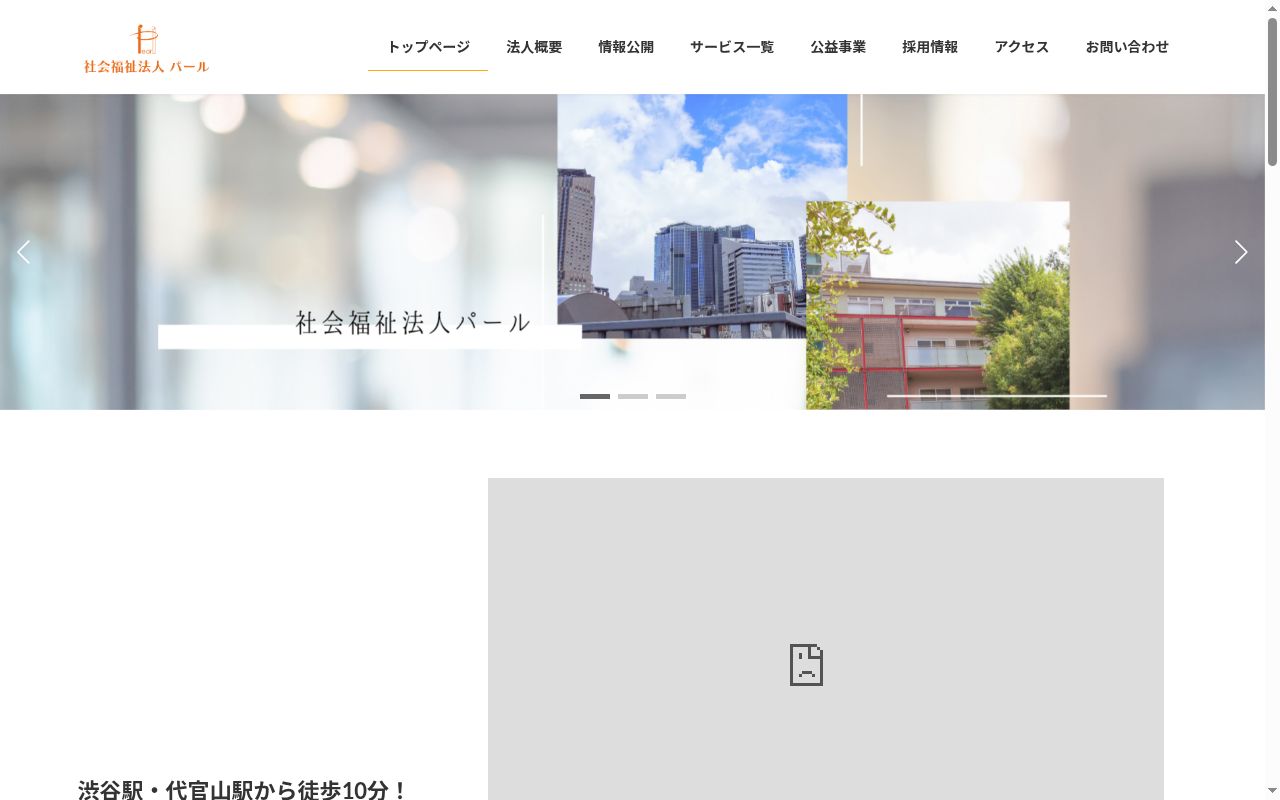
Task: Open the トップページ menu item
Action: 428,47
